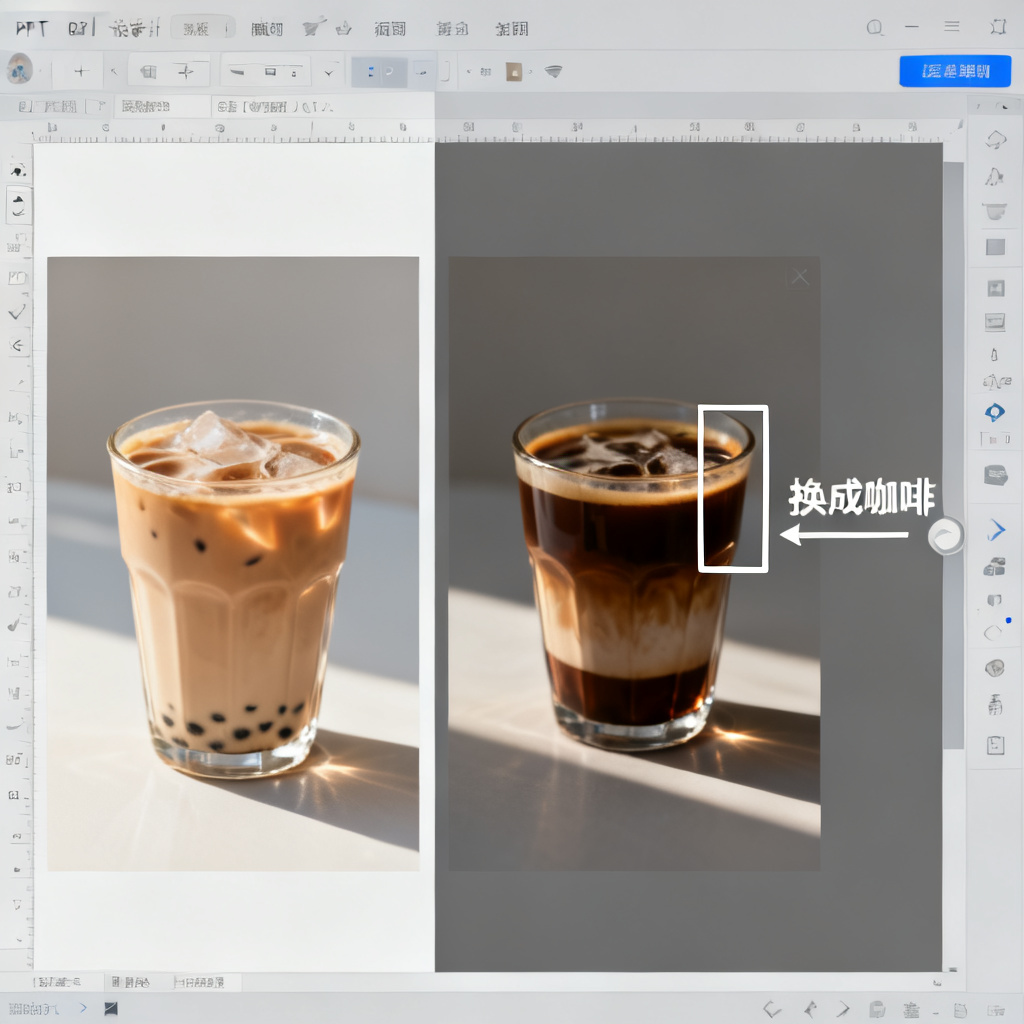Click the checkmark icon in the left toolbar
Viewport: 1024px width, 1024px height.
[x=17, y=312]
